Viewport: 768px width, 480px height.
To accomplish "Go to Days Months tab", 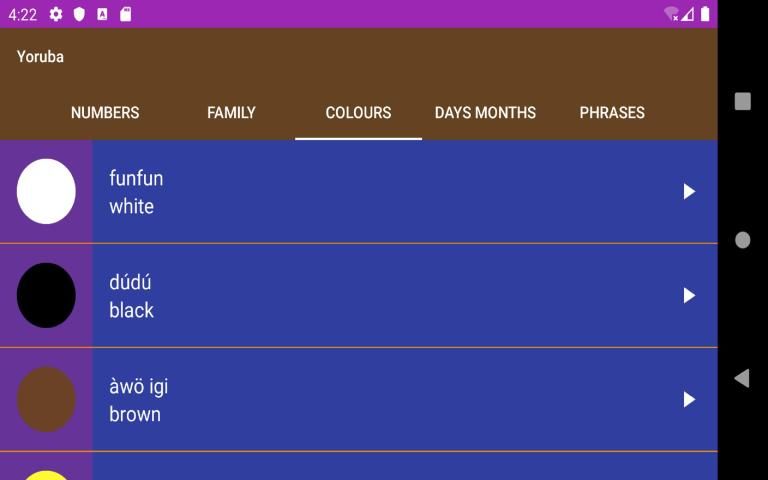I will (x=485, y=113).
